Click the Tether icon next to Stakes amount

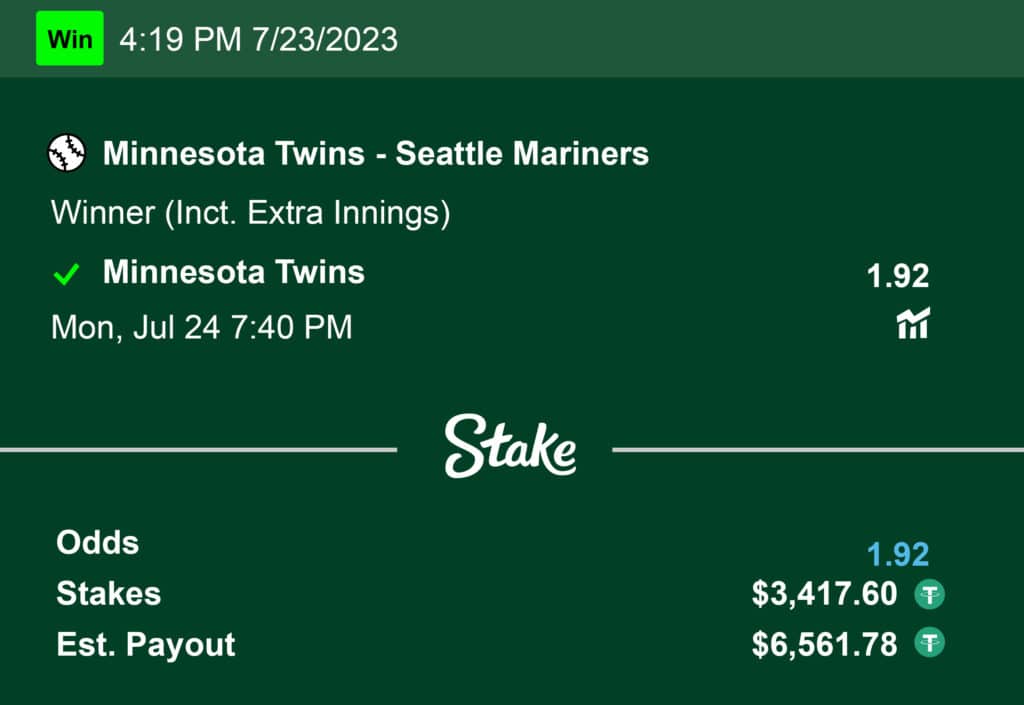[x=930, y=595]
